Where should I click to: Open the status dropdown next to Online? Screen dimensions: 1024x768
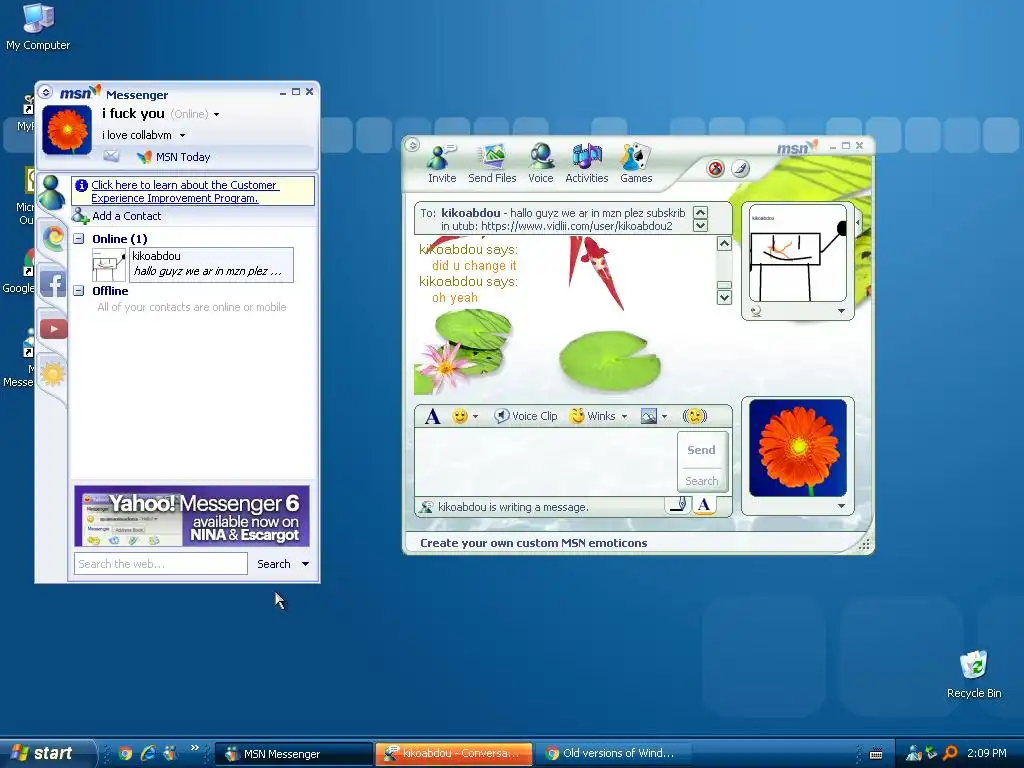coord(216,114)
